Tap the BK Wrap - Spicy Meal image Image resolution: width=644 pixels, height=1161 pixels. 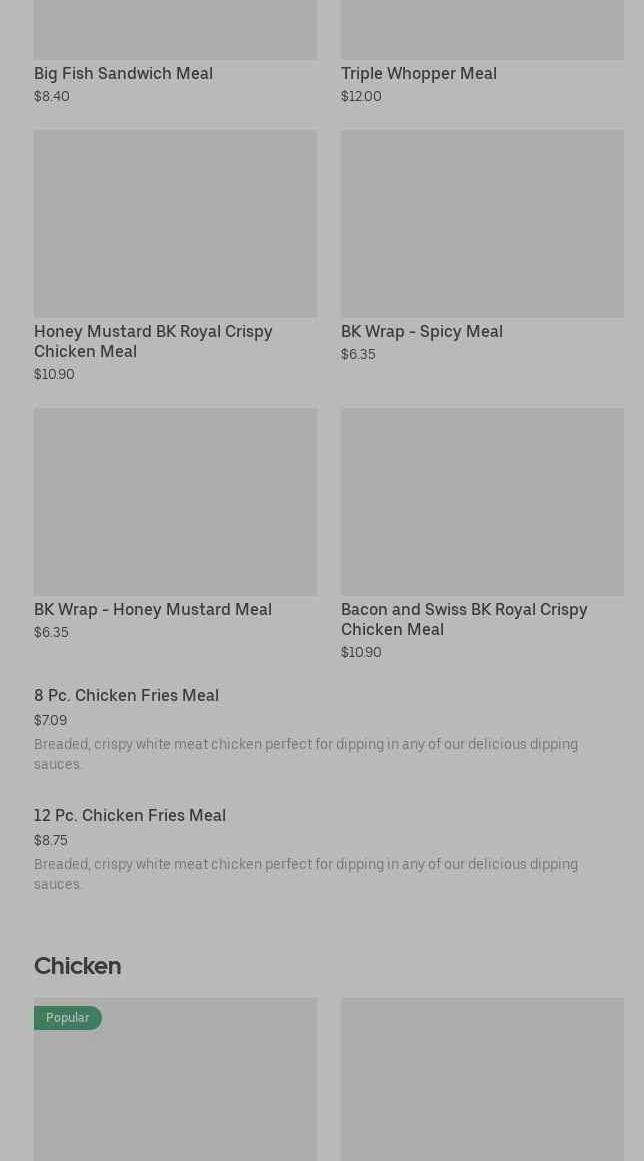pyautogui.click(x=482, y=223)
